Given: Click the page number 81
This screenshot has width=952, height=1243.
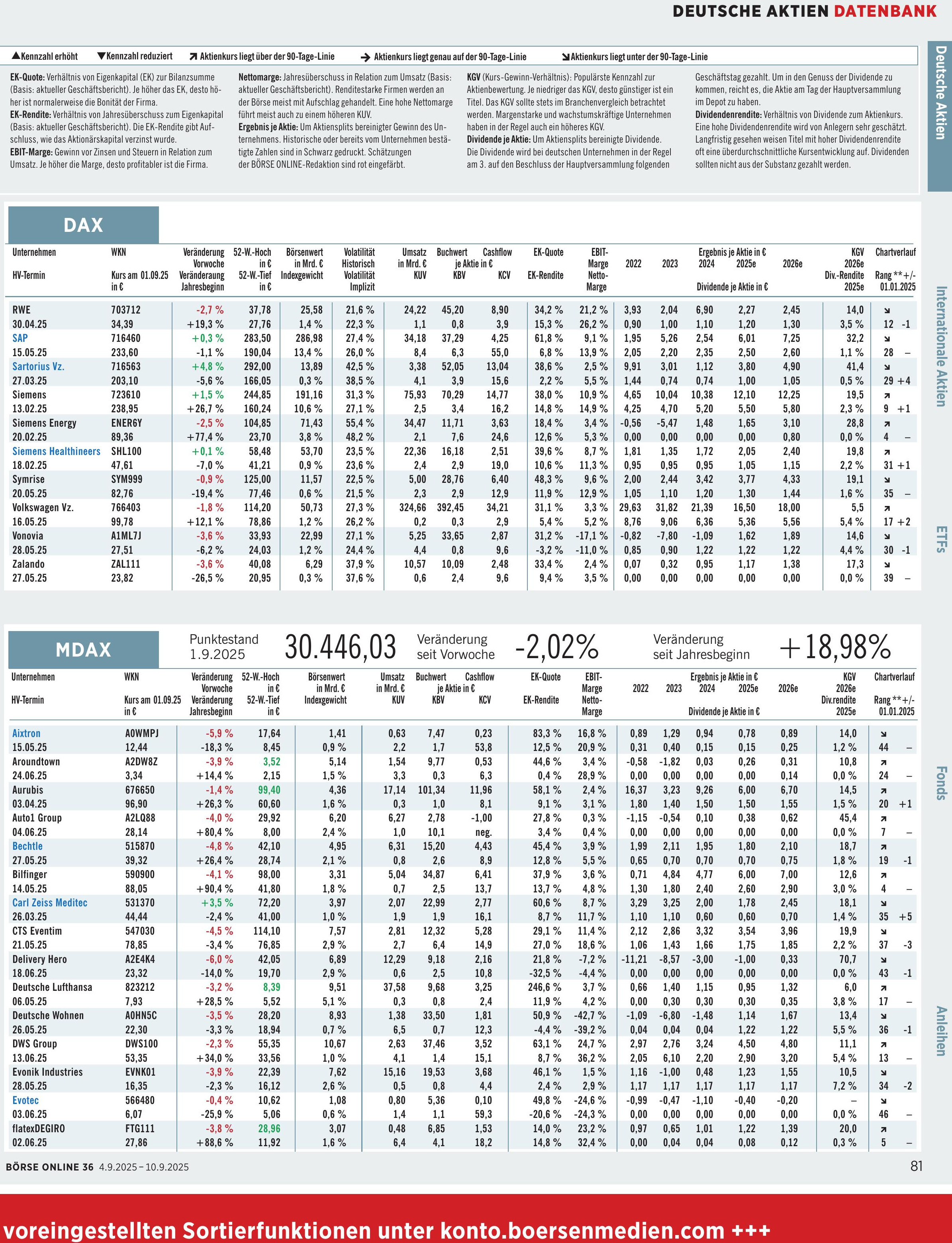Looking at the screenshot, I should pos(916,1166).
